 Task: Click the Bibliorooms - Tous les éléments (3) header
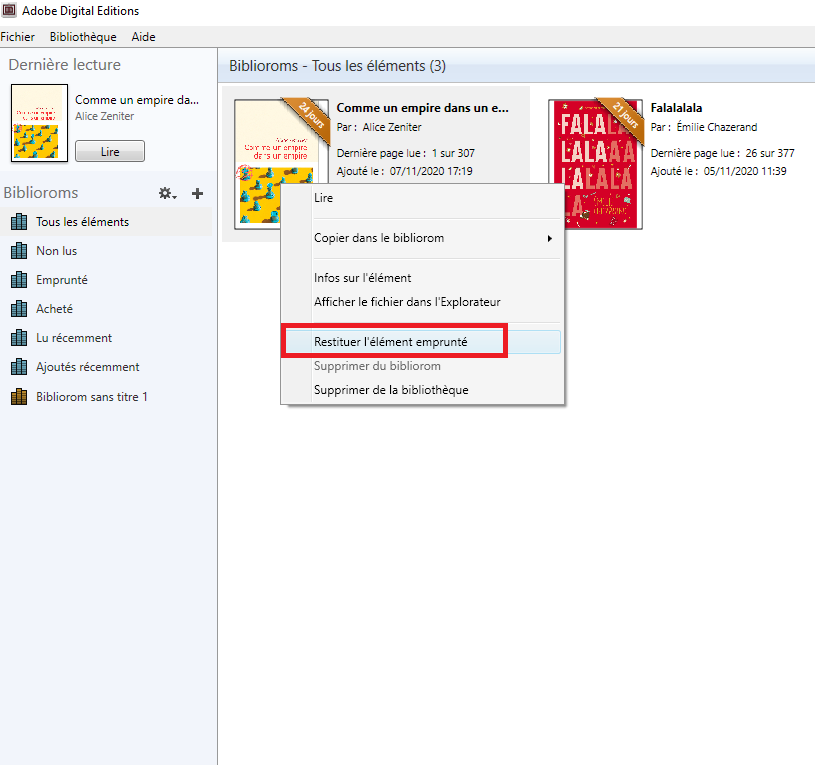click(x=337, y=66)
